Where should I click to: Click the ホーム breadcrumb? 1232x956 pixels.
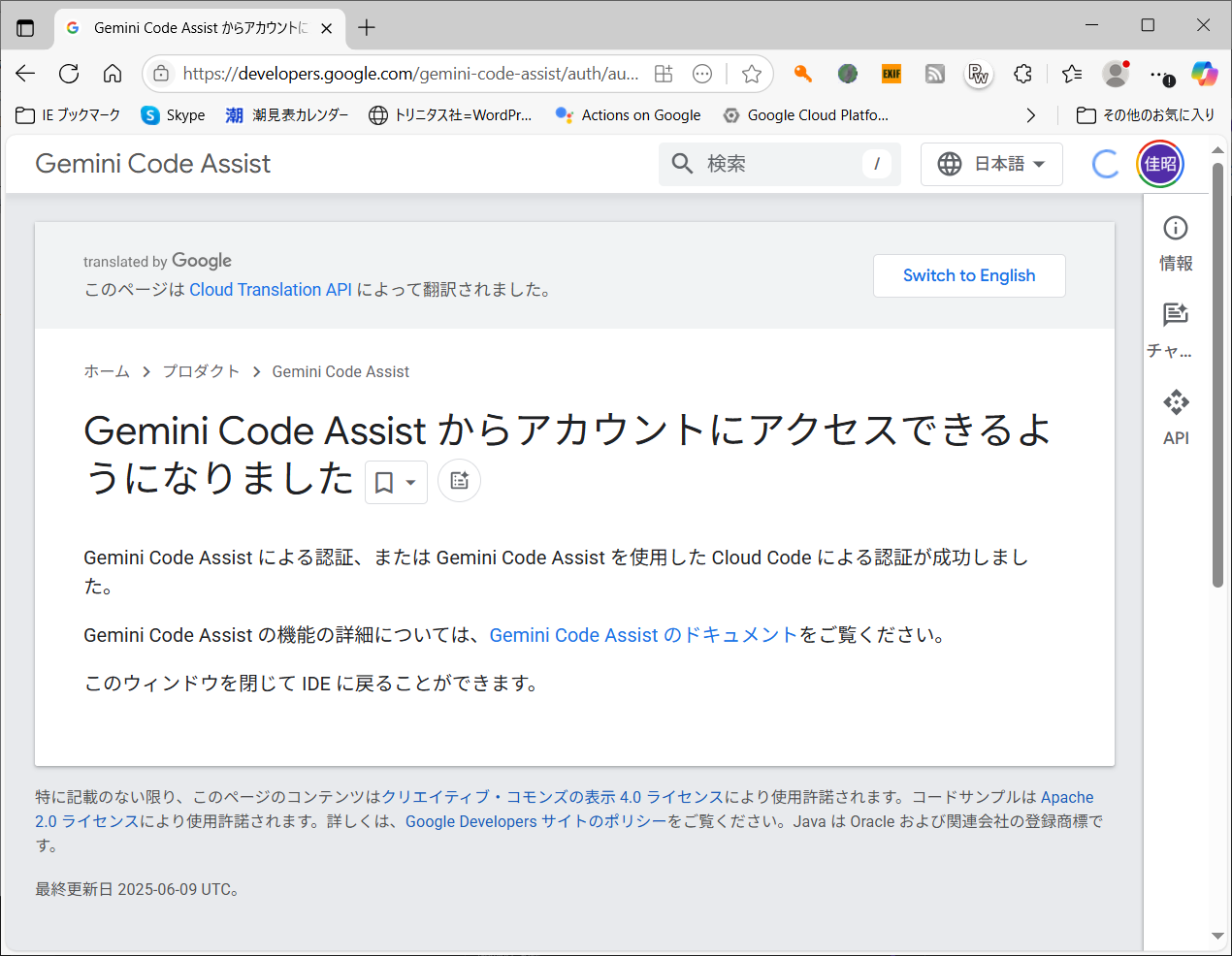(107, 371)
